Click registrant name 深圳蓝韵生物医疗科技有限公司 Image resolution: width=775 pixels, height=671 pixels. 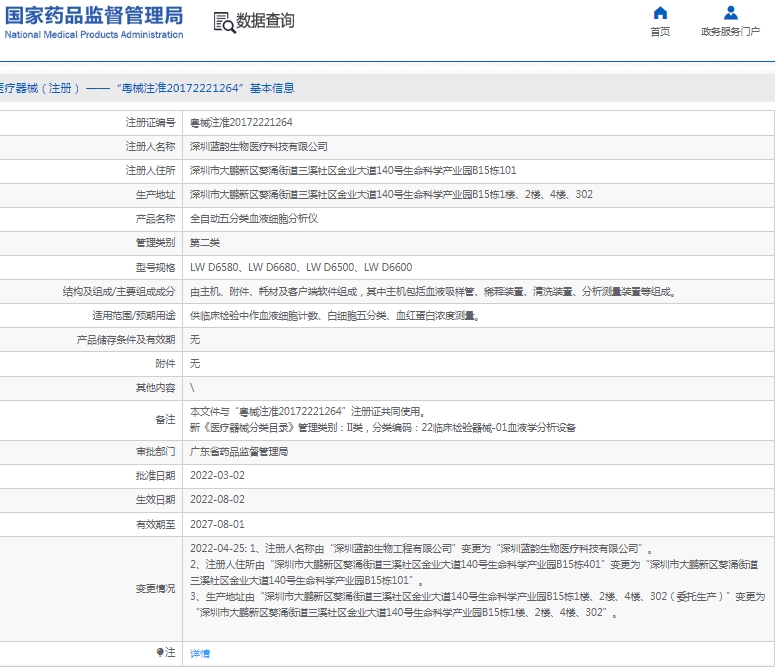click(258, 146)
